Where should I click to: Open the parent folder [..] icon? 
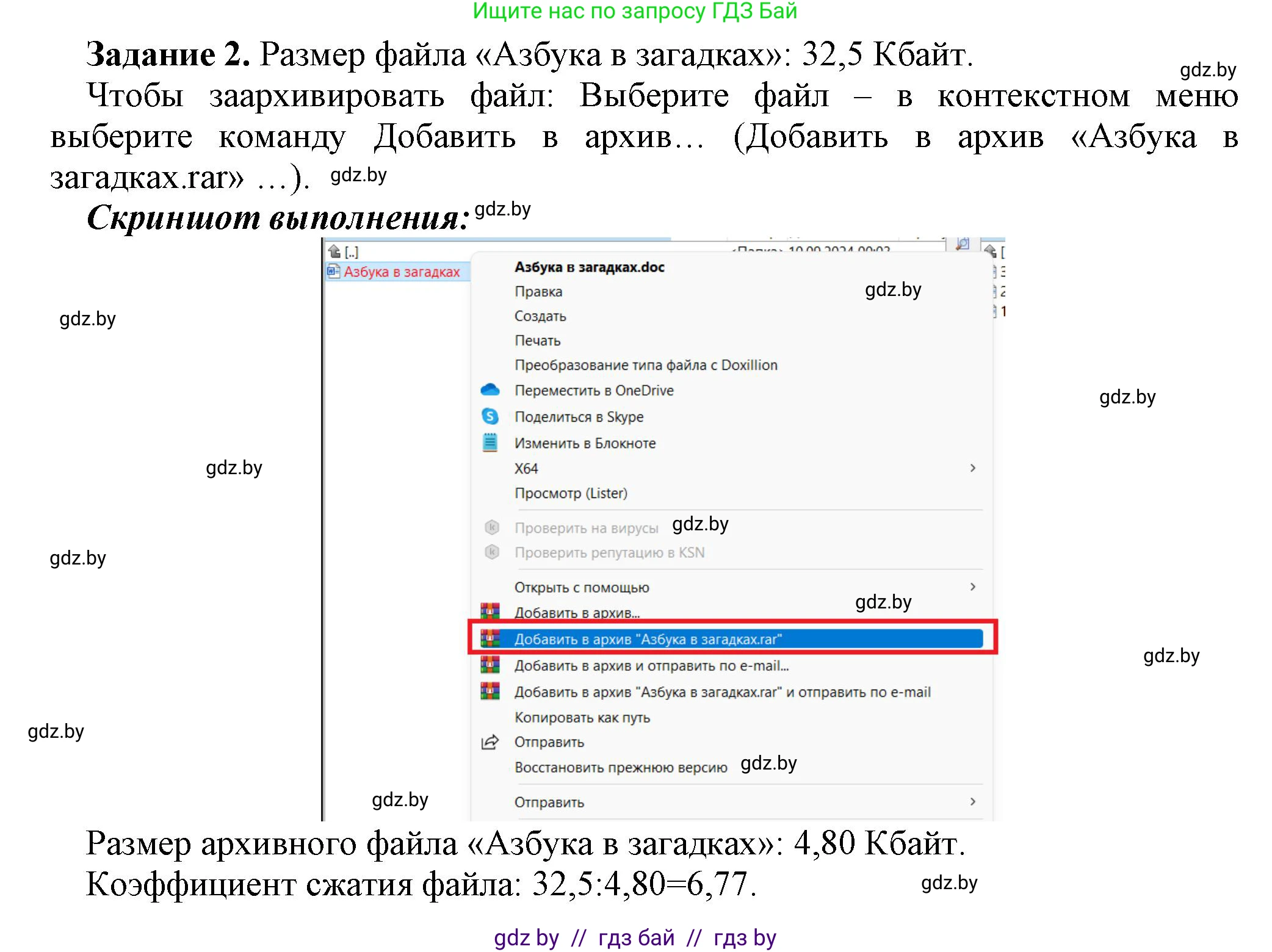334,251
